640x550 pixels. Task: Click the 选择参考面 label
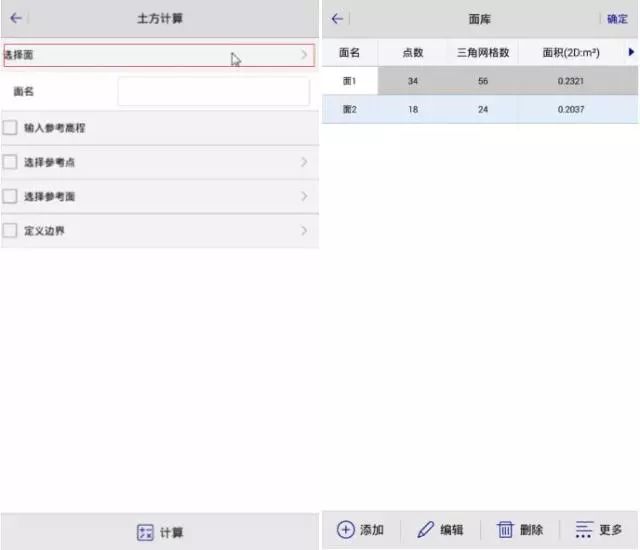49,197
